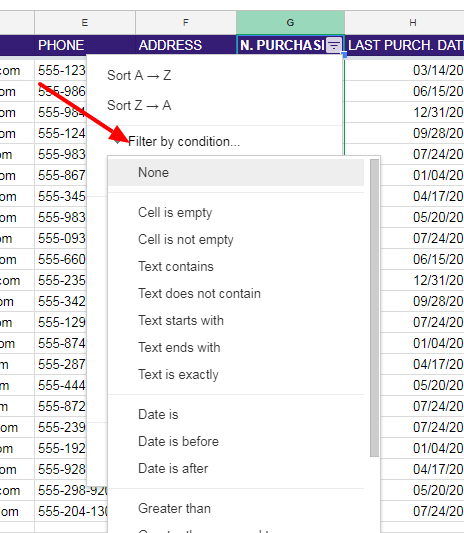Click phone cell starting 555-872
This screenshot has height=533, width=464.
pos(61,406)
